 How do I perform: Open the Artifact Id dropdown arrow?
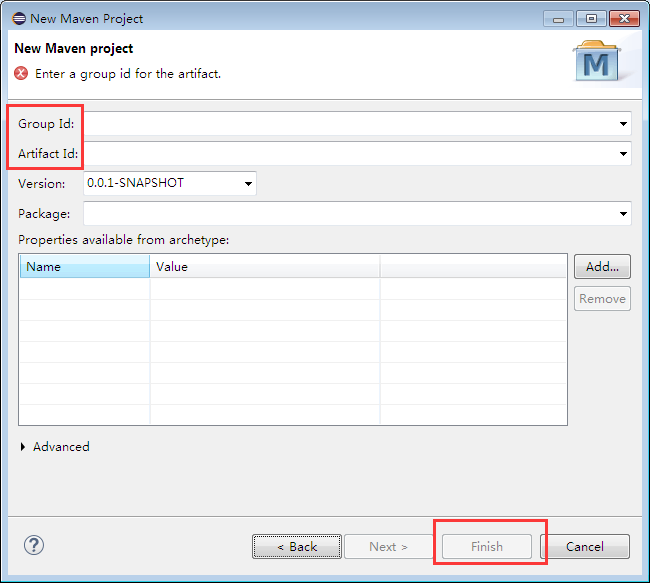point(623,154)
